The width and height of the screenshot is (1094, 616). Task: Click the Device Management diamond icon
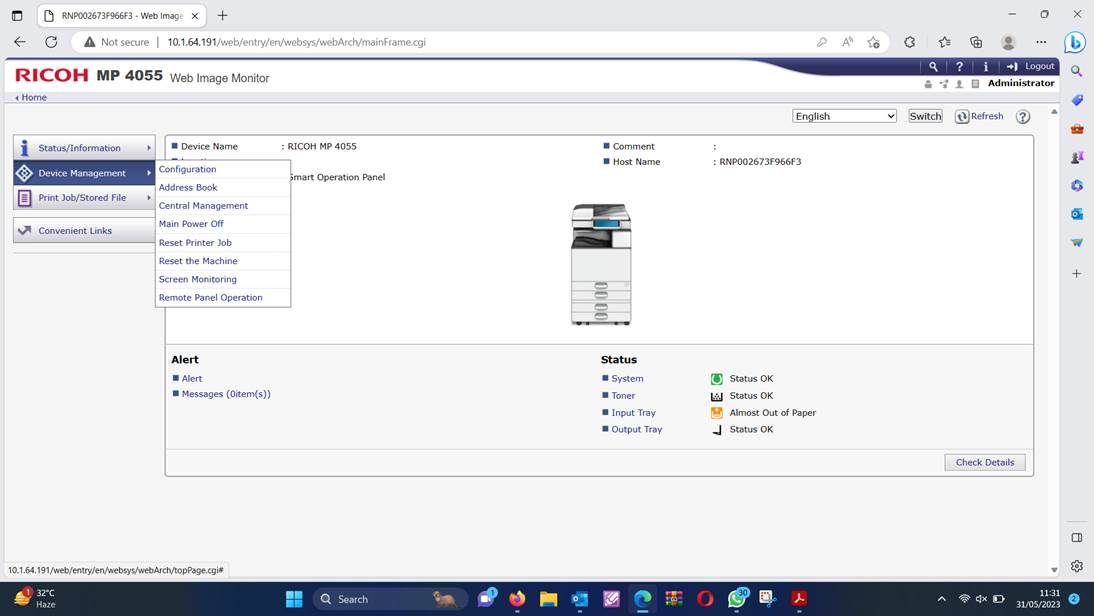pos(24,173)
